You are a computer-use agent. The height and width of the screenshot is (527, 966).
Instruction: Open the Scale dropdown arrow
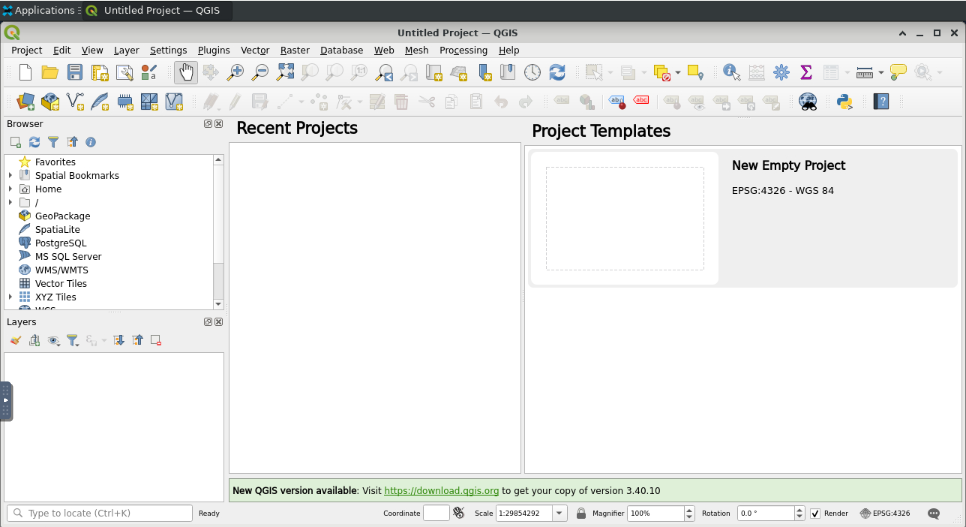click(x=559, y=513)
